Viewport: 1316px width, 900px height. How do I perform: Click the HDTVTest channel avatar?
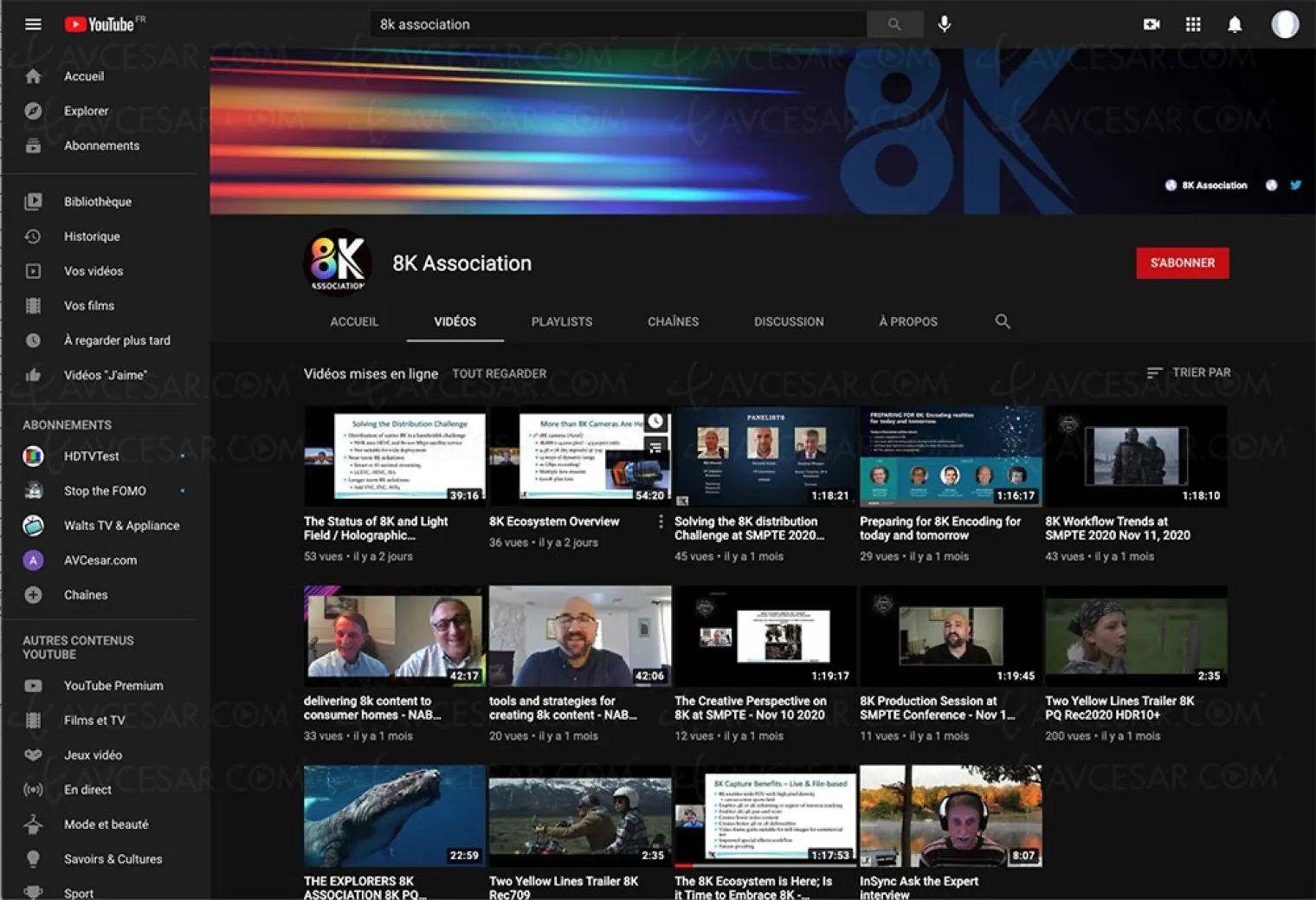(33, 456)
